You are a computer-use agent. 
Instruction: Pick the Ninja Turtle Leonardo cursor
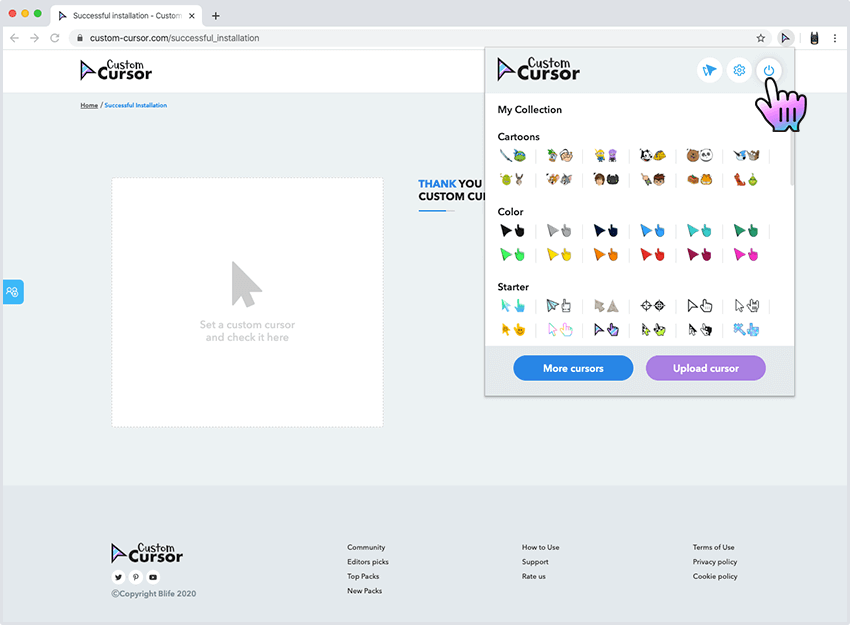pyautogui.click(x=512, y=156)
